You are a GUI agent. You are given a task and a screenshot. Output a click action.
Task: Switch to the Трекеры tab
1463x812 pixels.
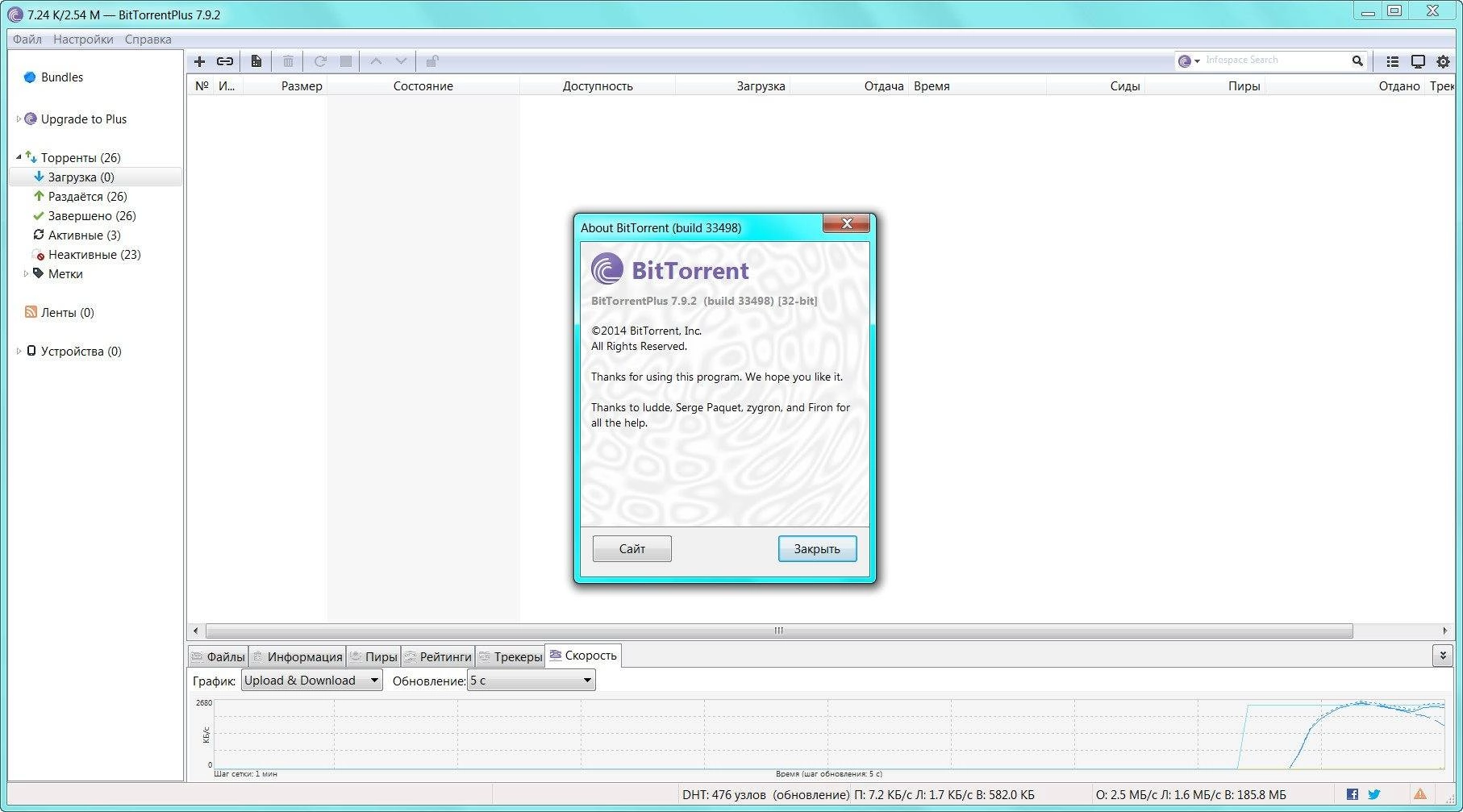(x=511, y=656)
